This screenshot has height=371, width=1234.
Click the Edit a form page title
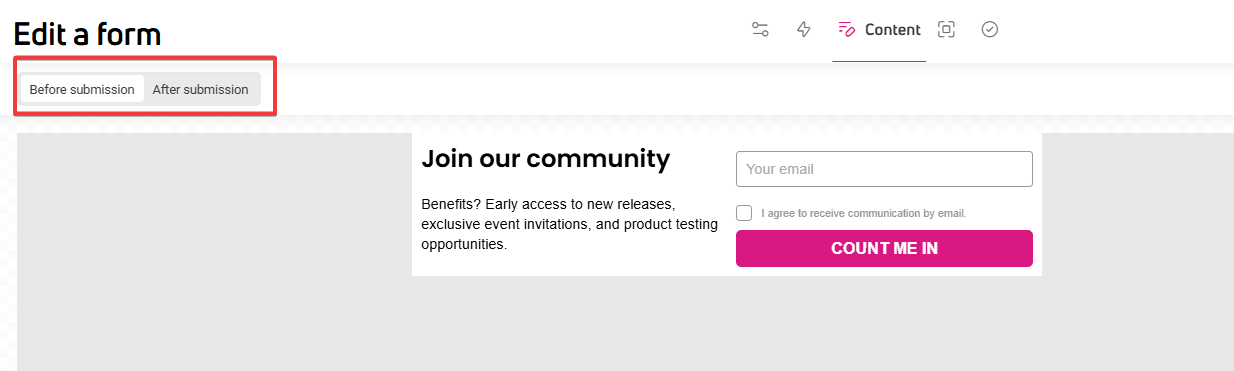[x=87, y=34]
